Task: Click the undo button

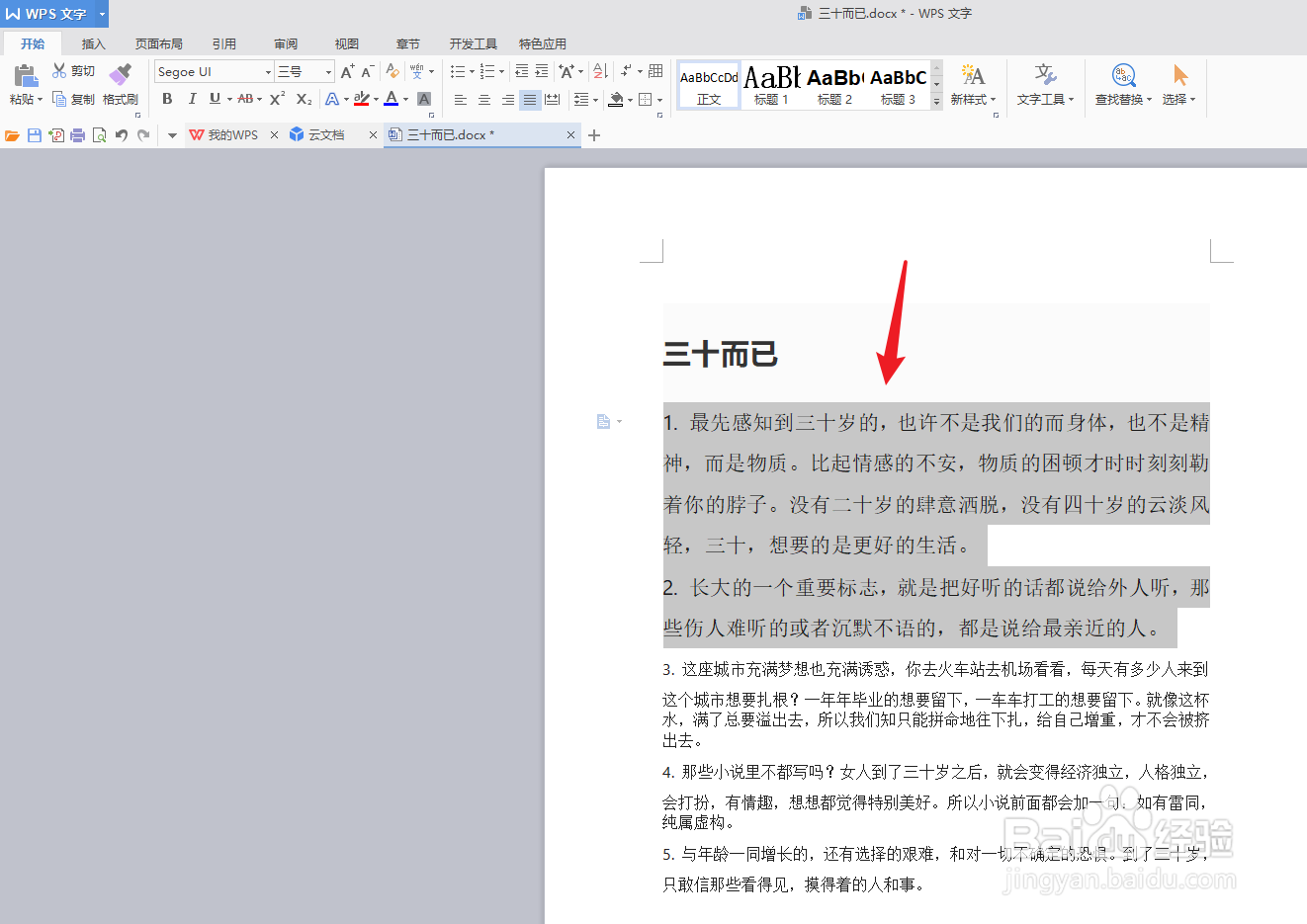Action: [121, 134]
